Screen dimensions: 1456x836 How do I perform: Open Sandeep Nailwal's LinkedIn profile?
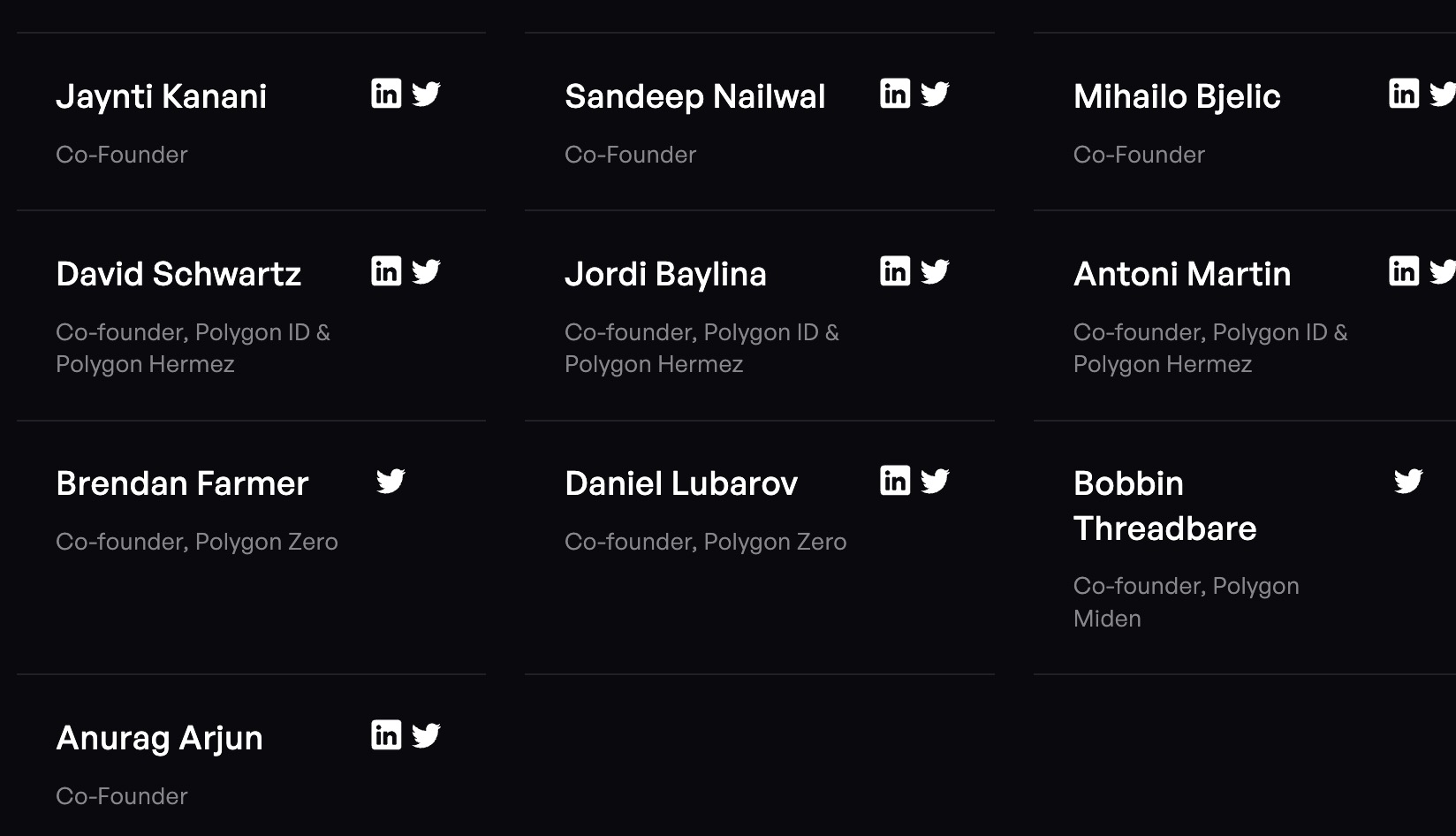[x=895, y=94]
